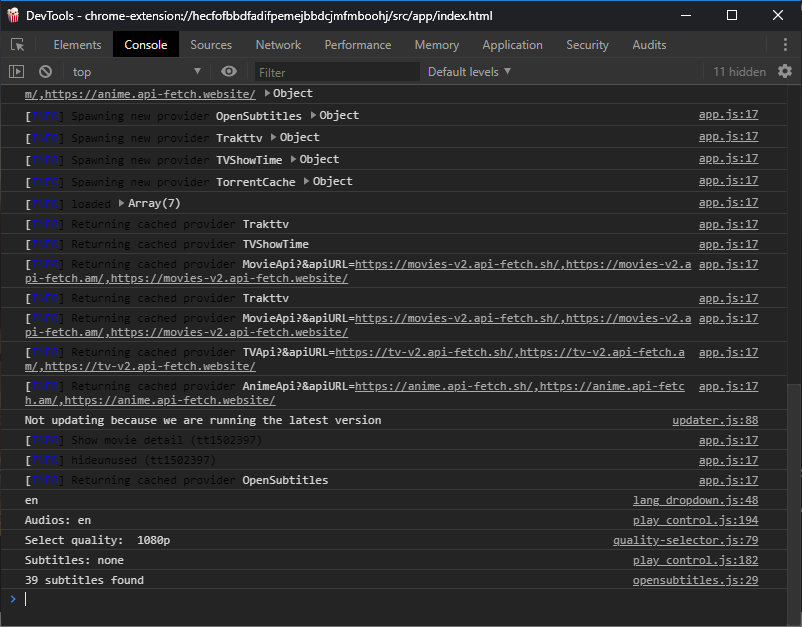Image resolution: width=802 pixels, height=627 pixels.
Task: Open the top execution context dropdown
Action: [136, 72]
